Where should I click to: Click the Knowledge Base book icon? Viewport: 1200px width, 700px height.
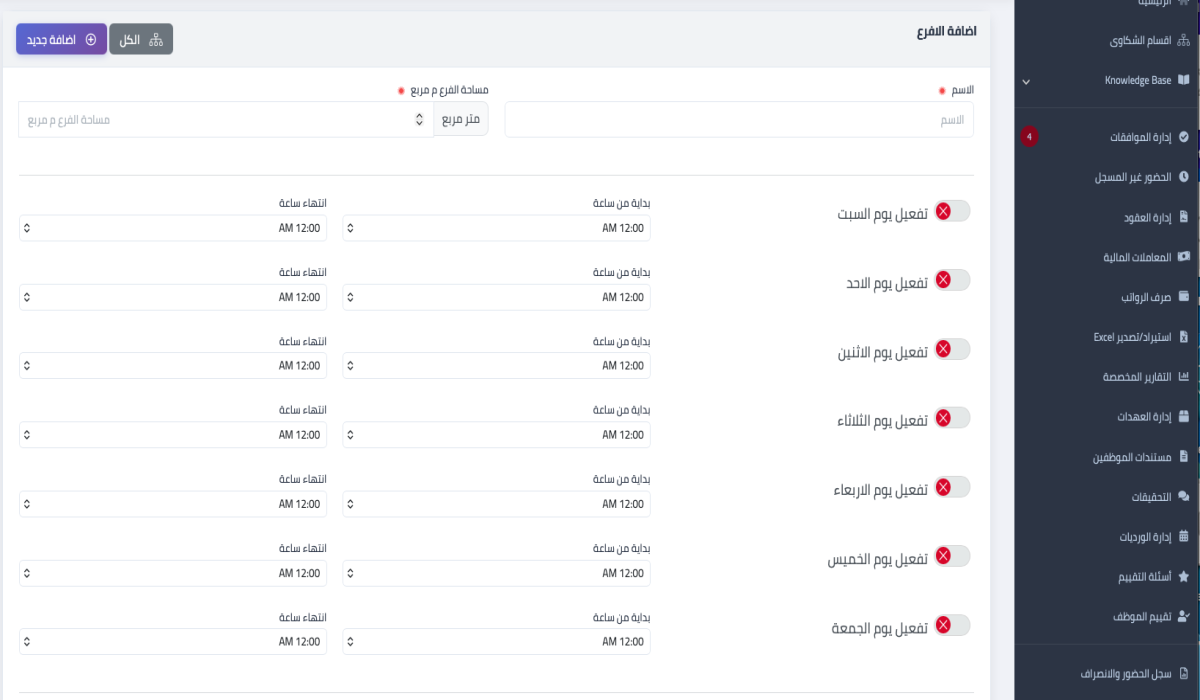[1184, 80]
